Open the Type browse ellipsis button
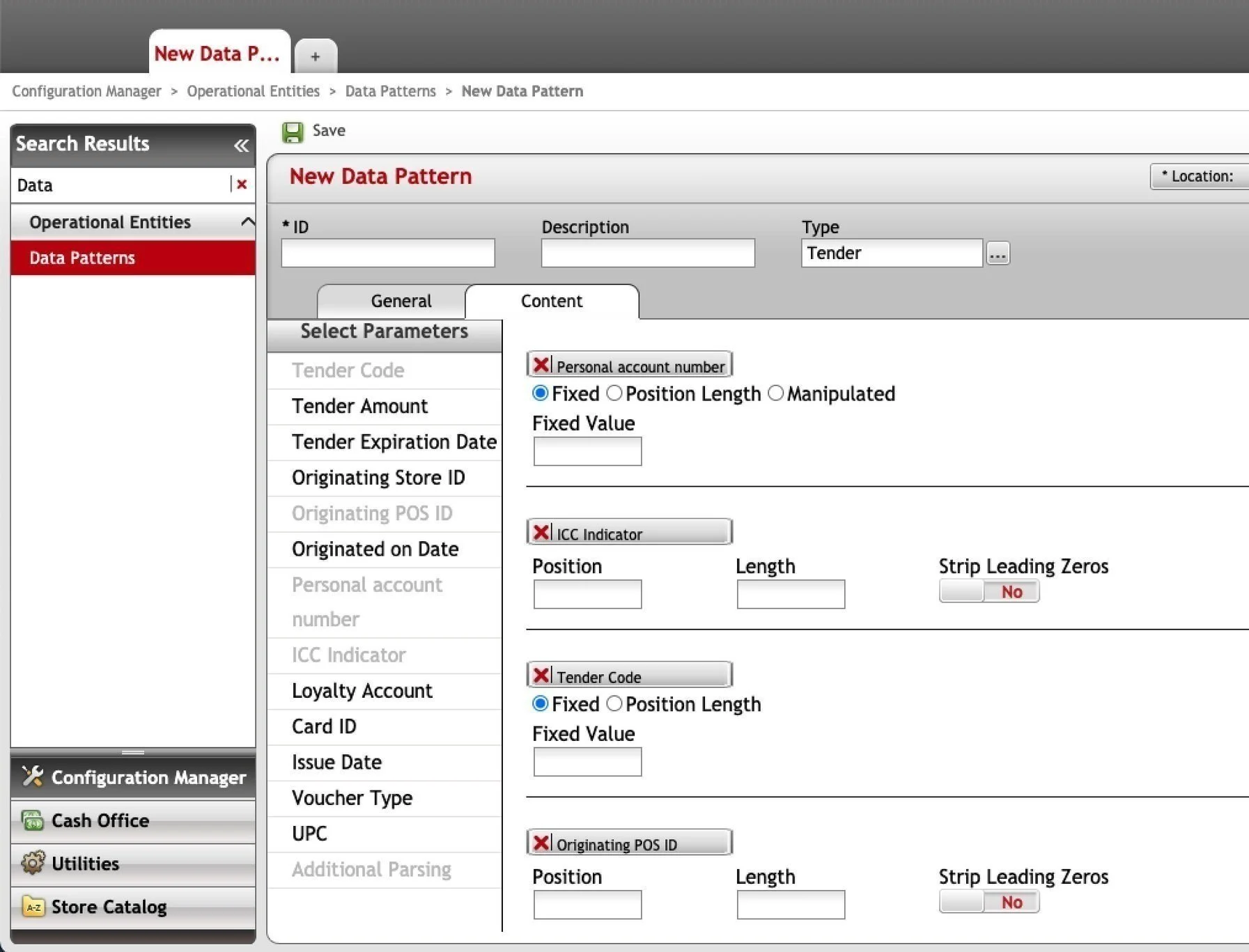This screenshot has height=952, width=1249. coord(998,253)
